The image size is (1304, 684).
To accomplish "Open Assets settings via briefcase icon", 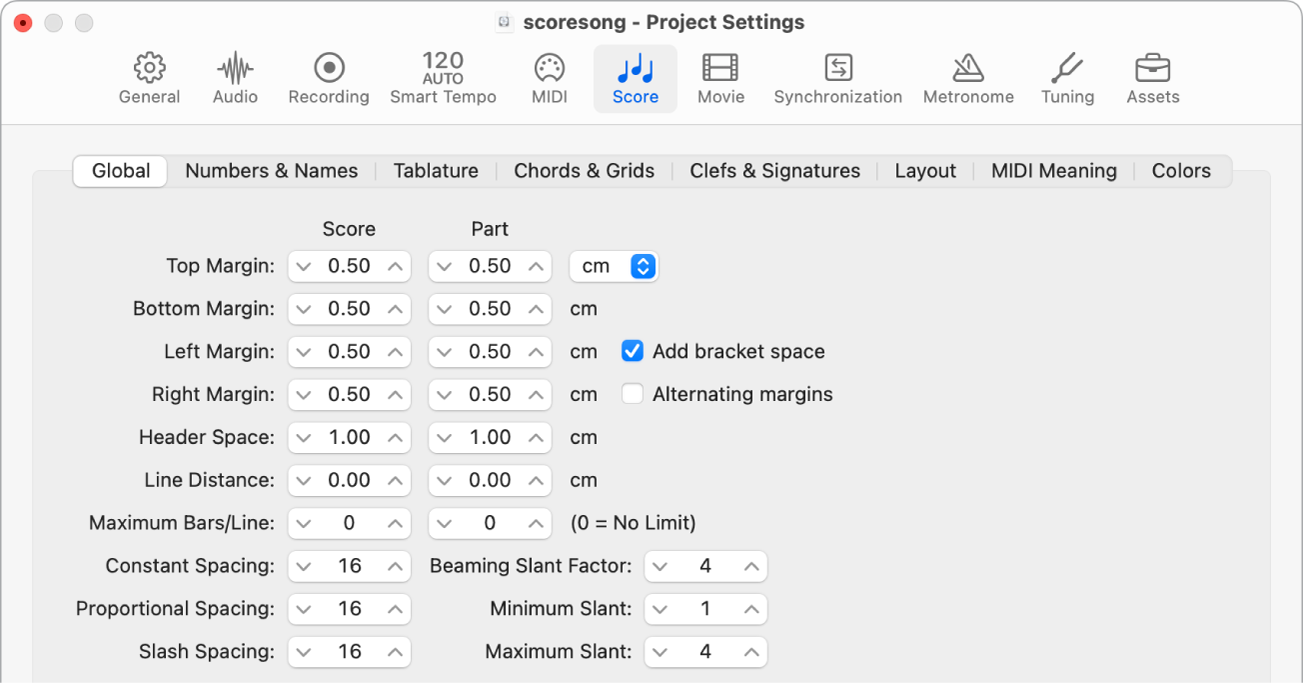I will tap(1152, 75).
